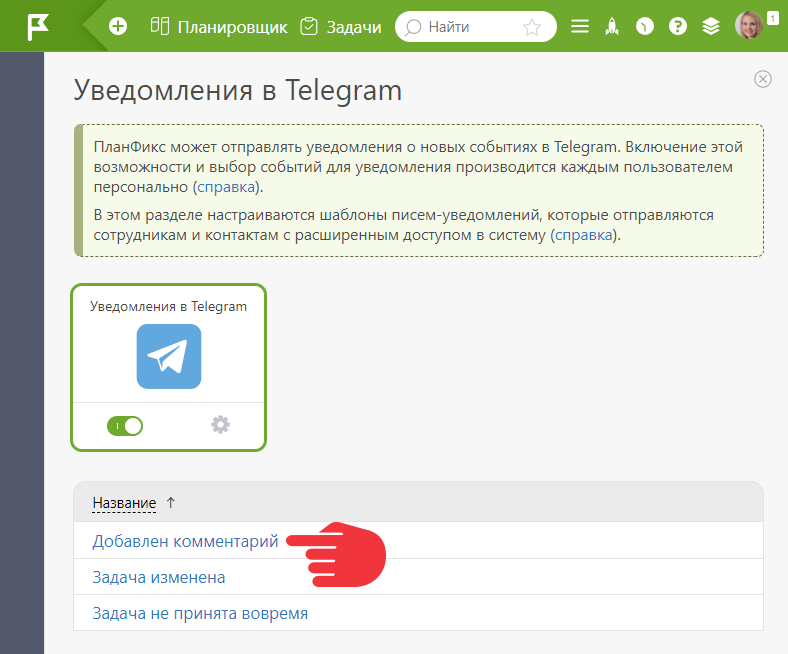Open the question mark help icon
788x654 pixels.
(x=677, y=26)
